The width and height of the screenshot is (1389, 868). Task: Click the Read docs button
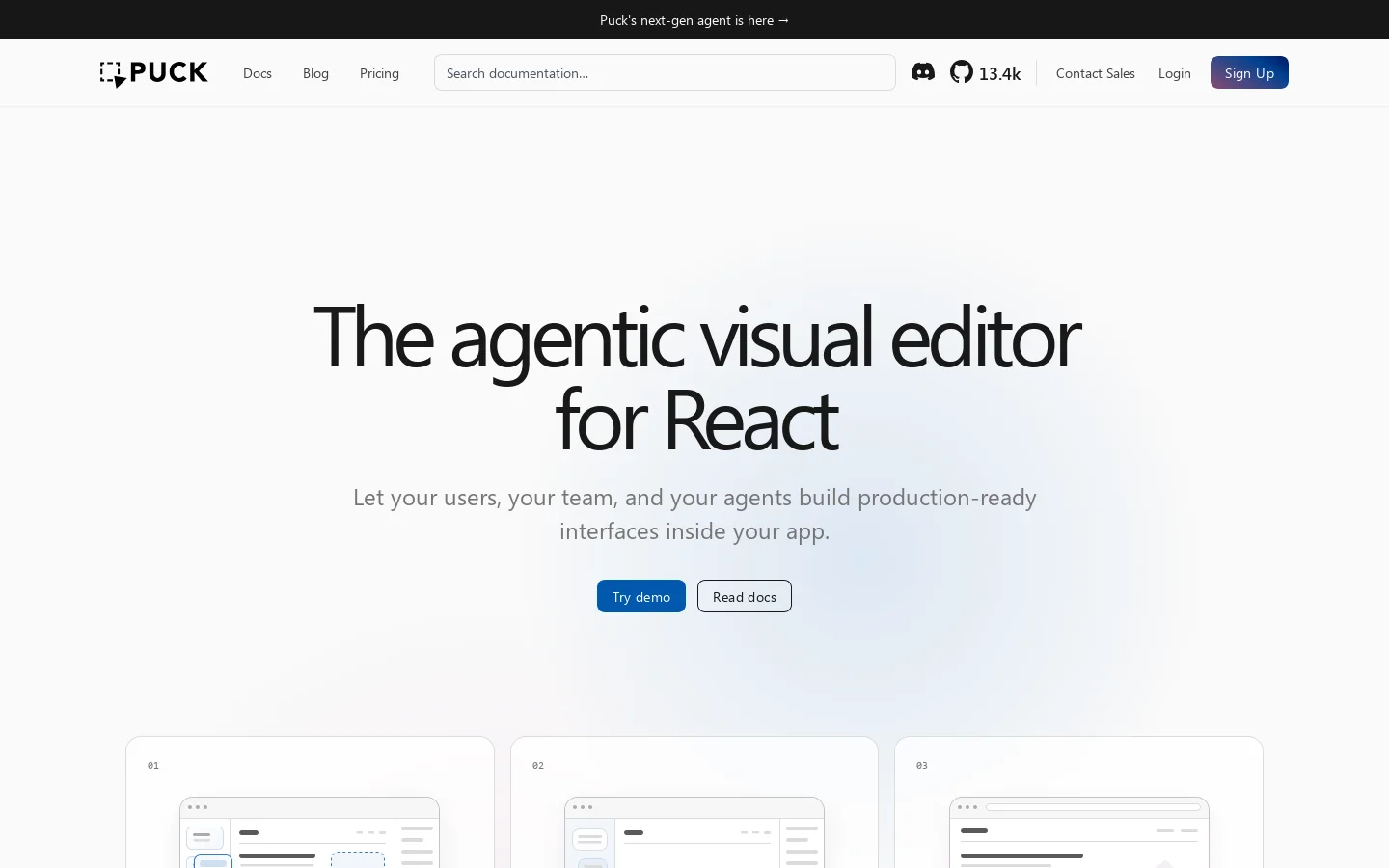tap(745, 596)
